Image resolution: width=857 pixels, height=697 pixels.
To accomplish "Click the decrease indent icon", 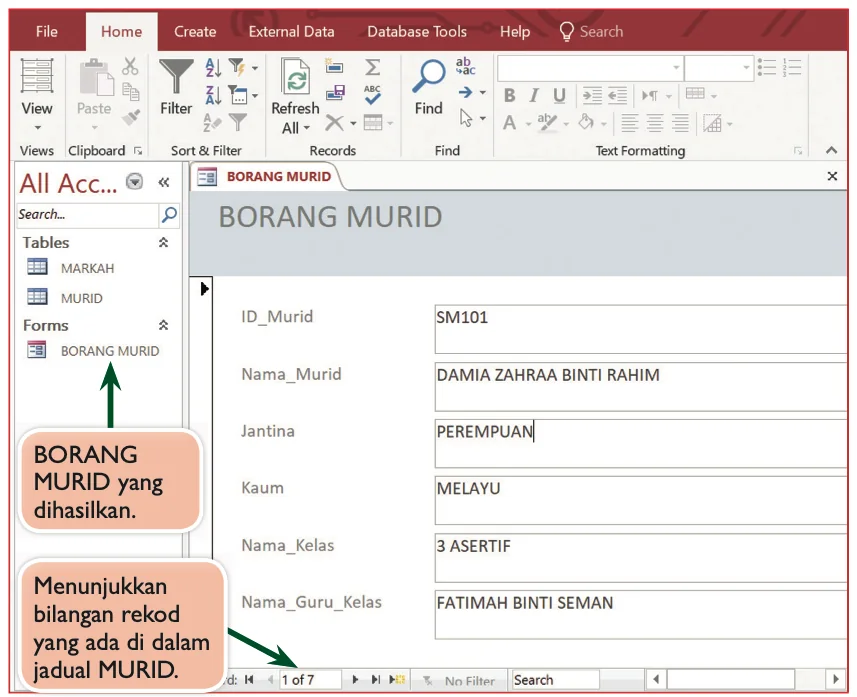I will click(618, 95).
